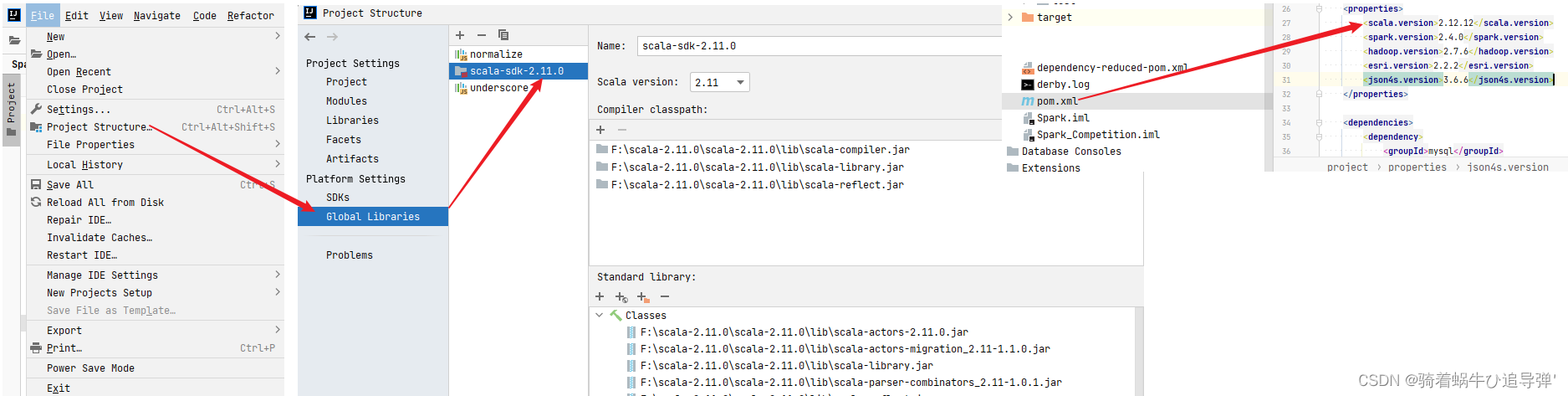The height and width of the screenshot is (396, 1568).
Task: Select Modules under Project Settings
Action: click(346, 101)
